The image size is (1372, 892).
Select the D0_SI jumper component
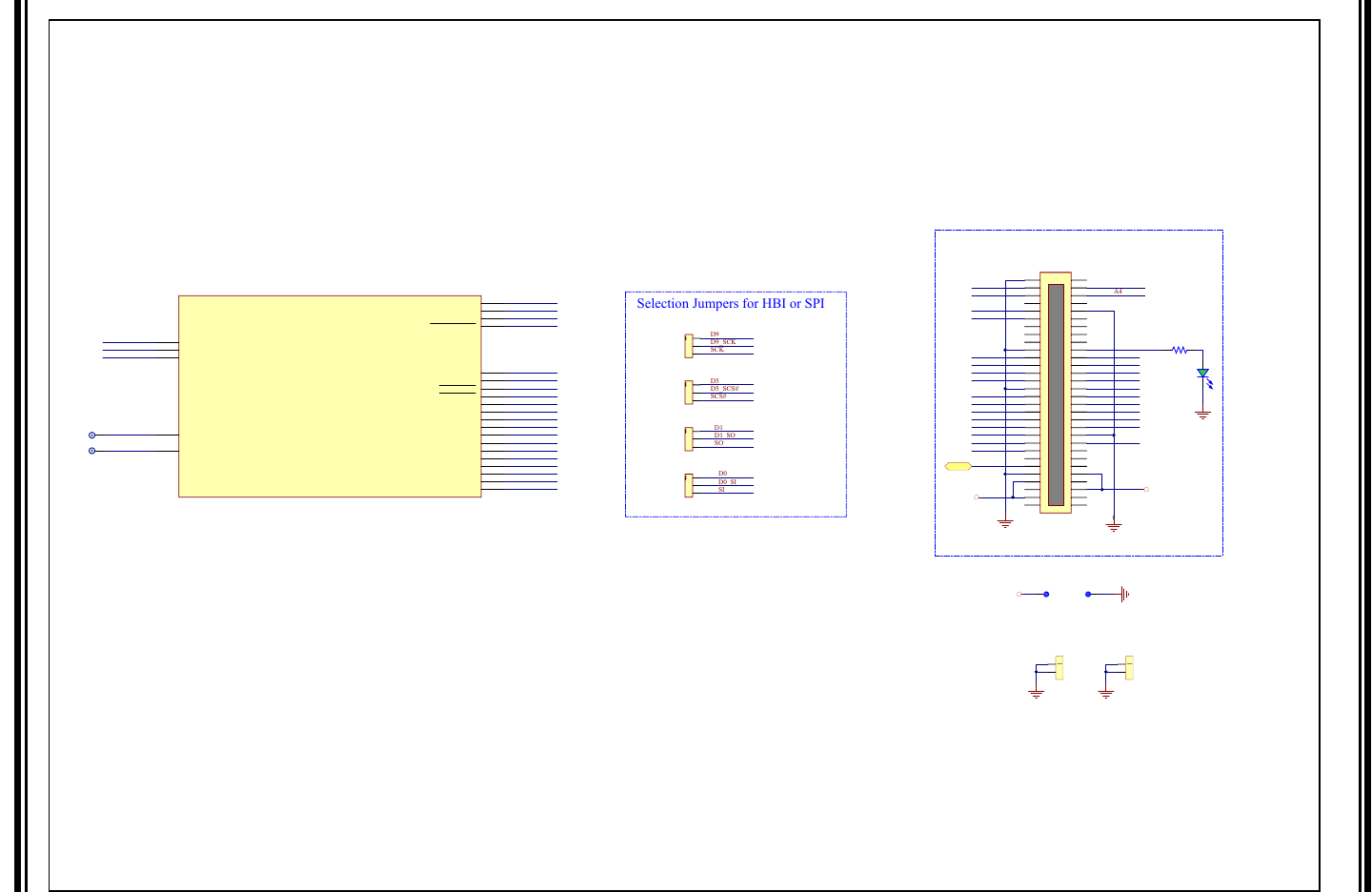pos(689,485)
